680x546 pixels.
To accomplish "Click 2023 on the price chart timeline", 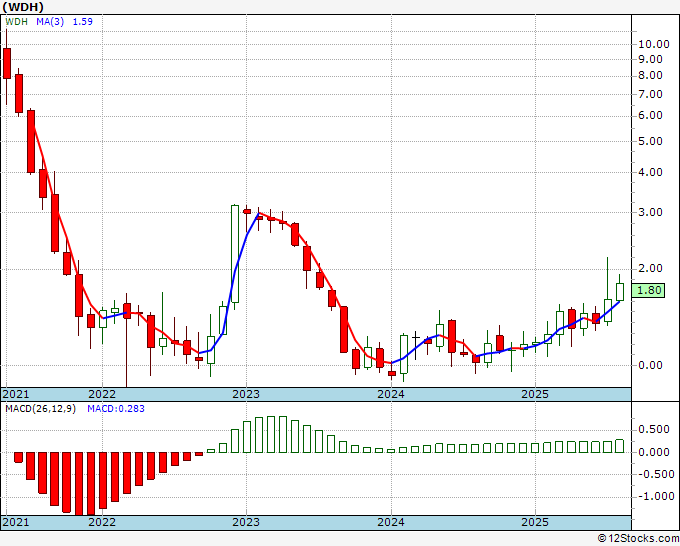I will point(246,394).
